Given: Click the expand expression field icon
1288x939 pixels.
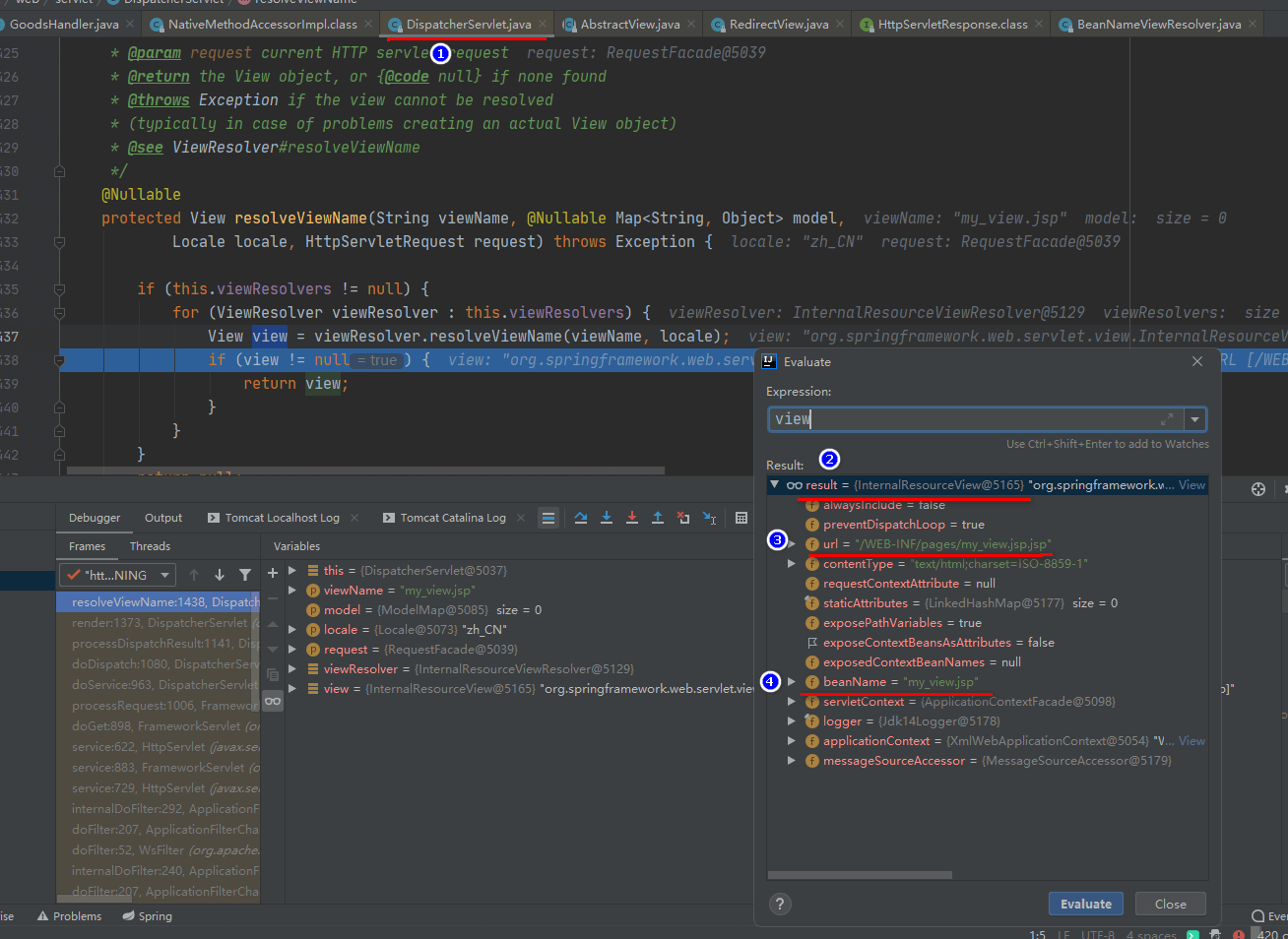Looking at the screenshot, I should (x=1167, y=419).
